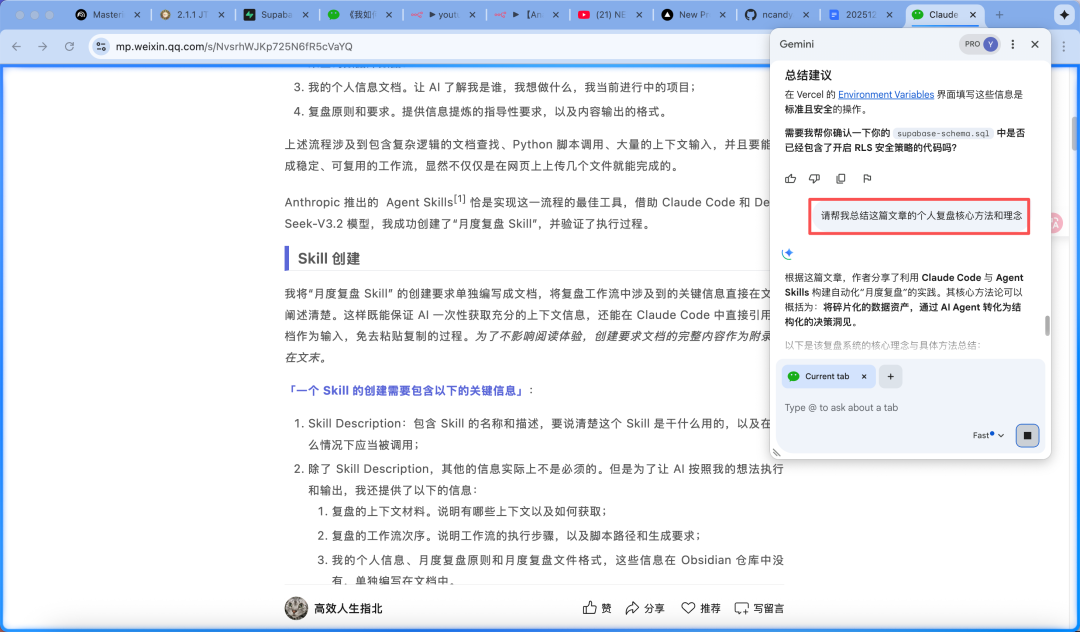Switch to the ncandy GitHub tab
Image resolution: width=1080 pixels, height=632 pixels.
[x=777, y=14]
